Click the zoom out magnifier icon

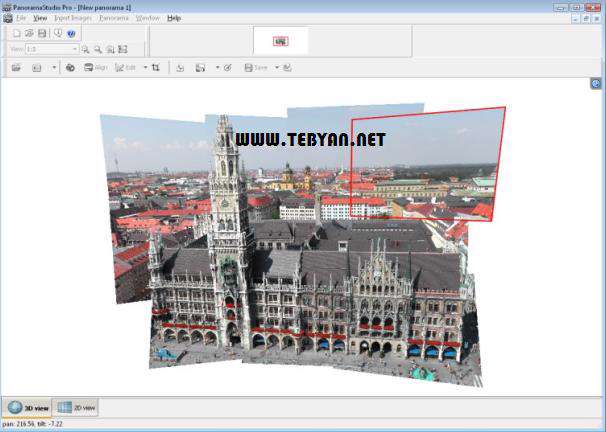pyautogui.click(x=98, y=49)
